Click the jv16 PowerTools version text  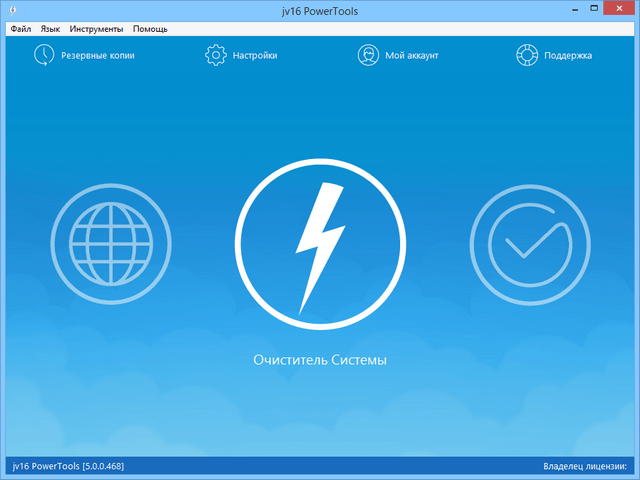68,466
